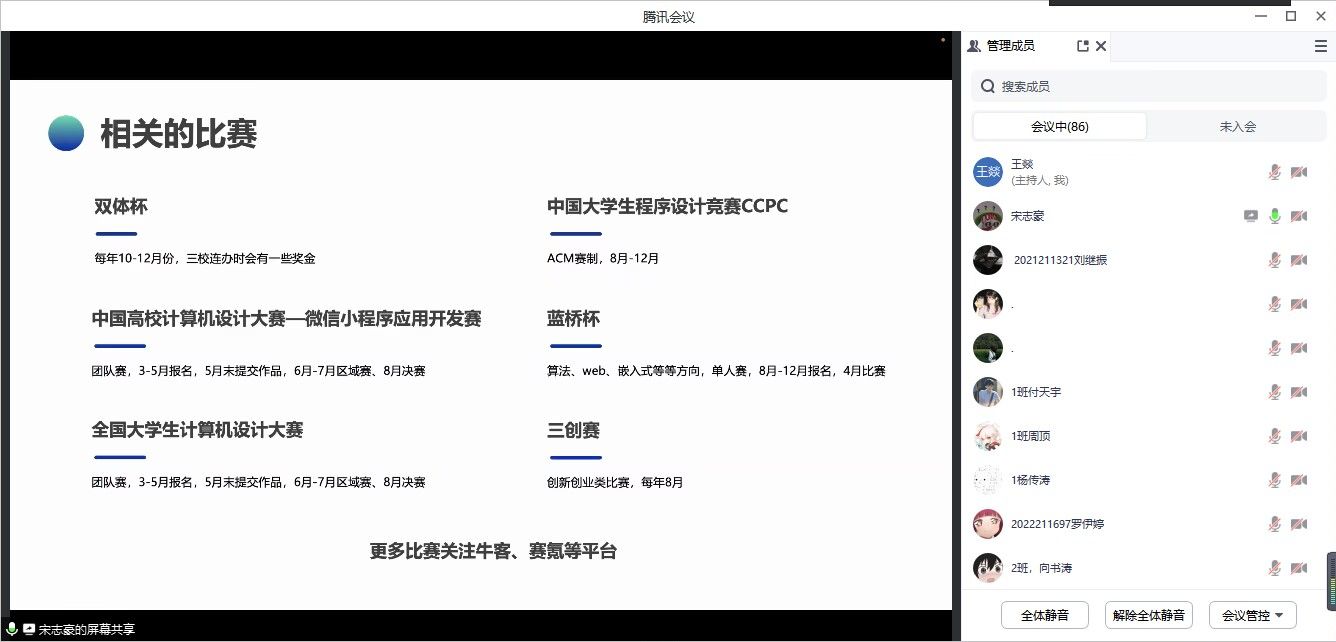Click the screen share icon beside 宋志豪

point(1250,216)
